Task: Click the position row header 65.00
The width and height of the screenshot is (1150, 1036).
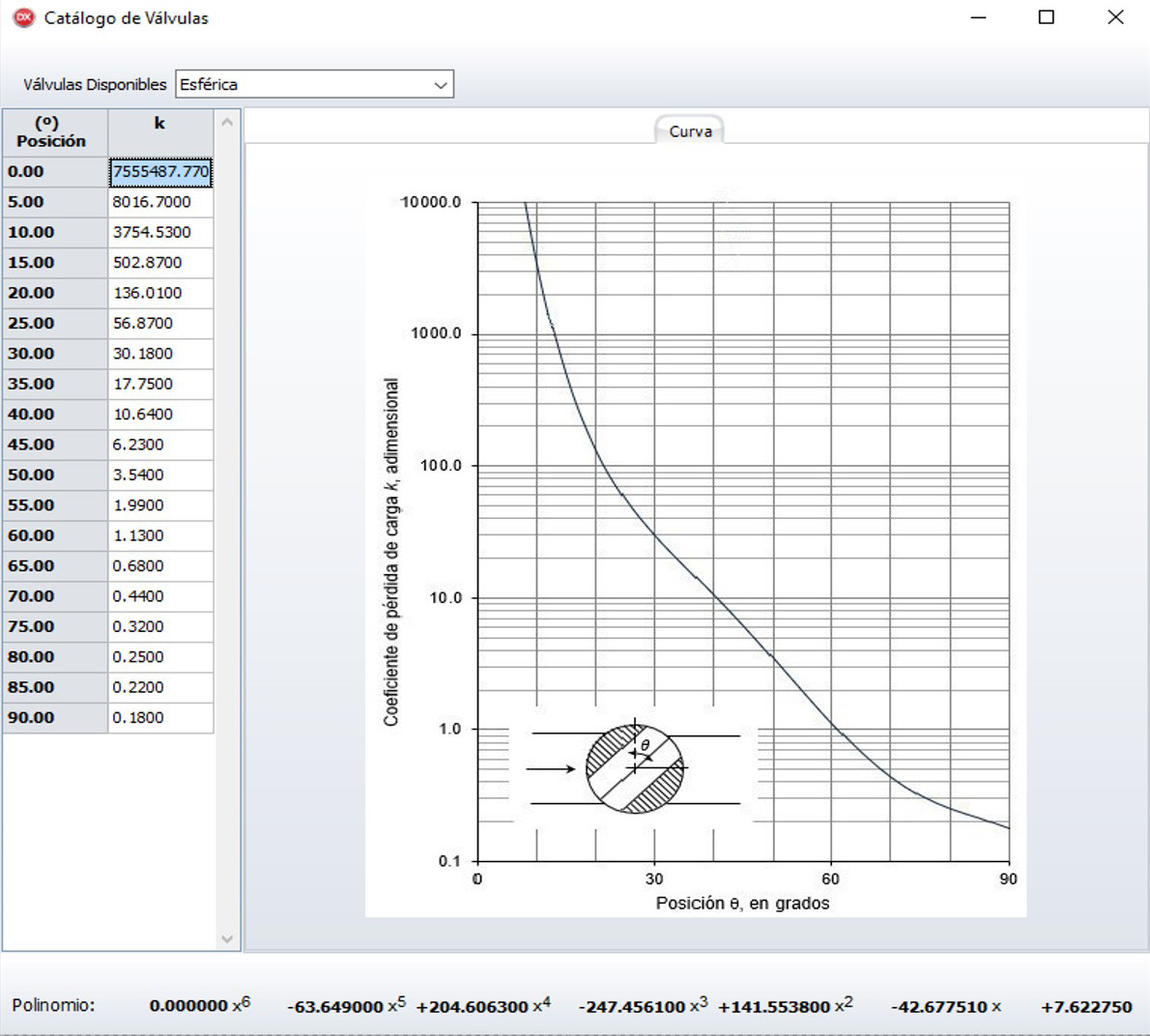Action: point(55,566)
